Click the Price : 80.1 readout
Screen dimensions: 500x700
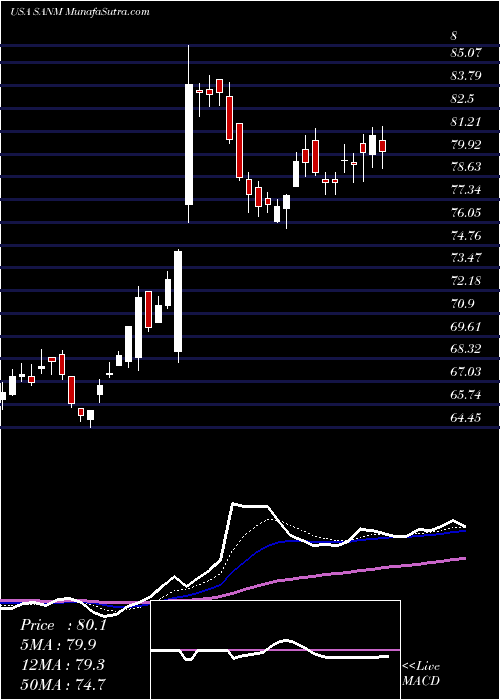tap(63, 625)
